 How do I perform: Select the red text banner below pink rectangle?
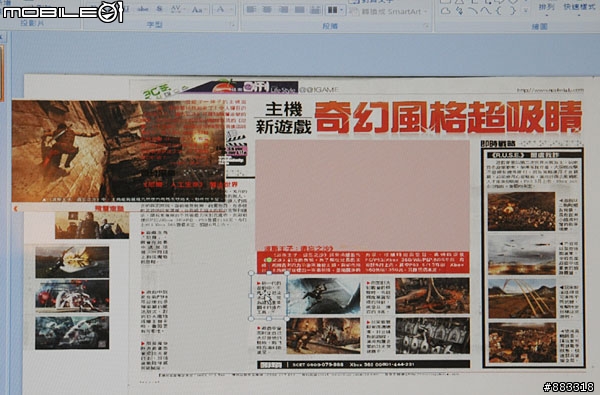coord(363,262)
